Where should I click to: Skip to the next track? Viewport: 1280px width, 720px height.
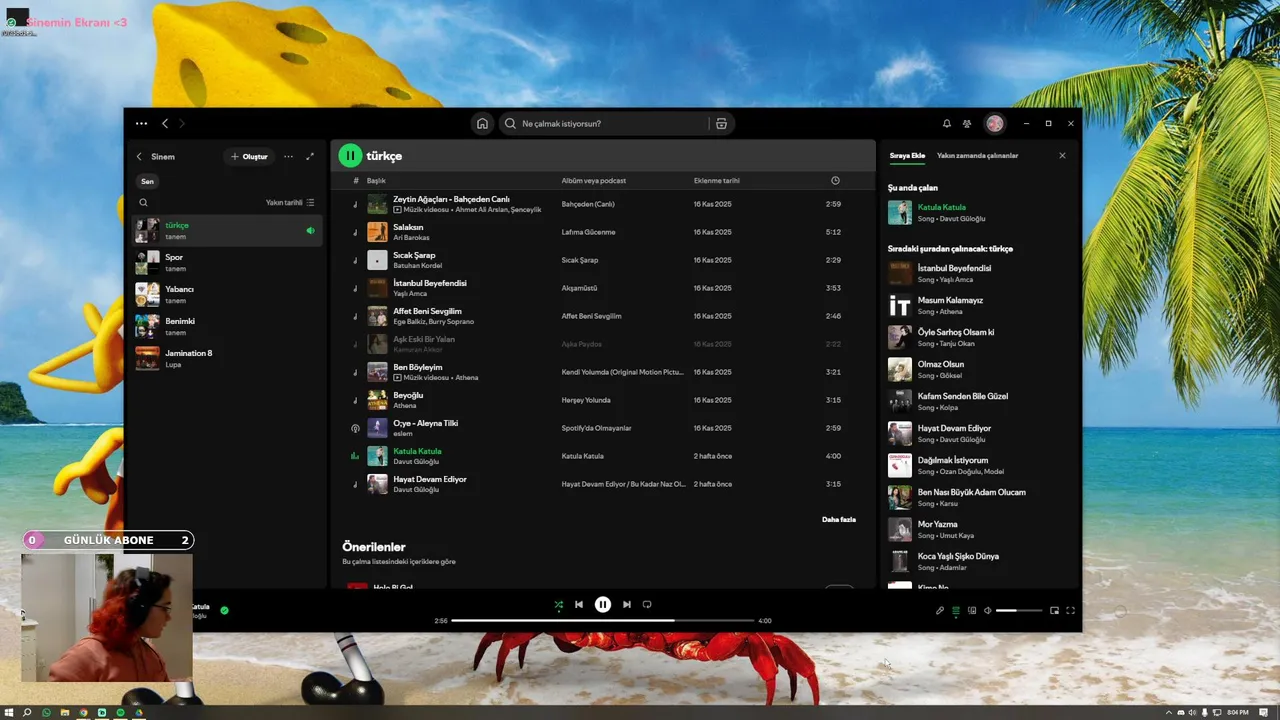click(x=627, y=604)
